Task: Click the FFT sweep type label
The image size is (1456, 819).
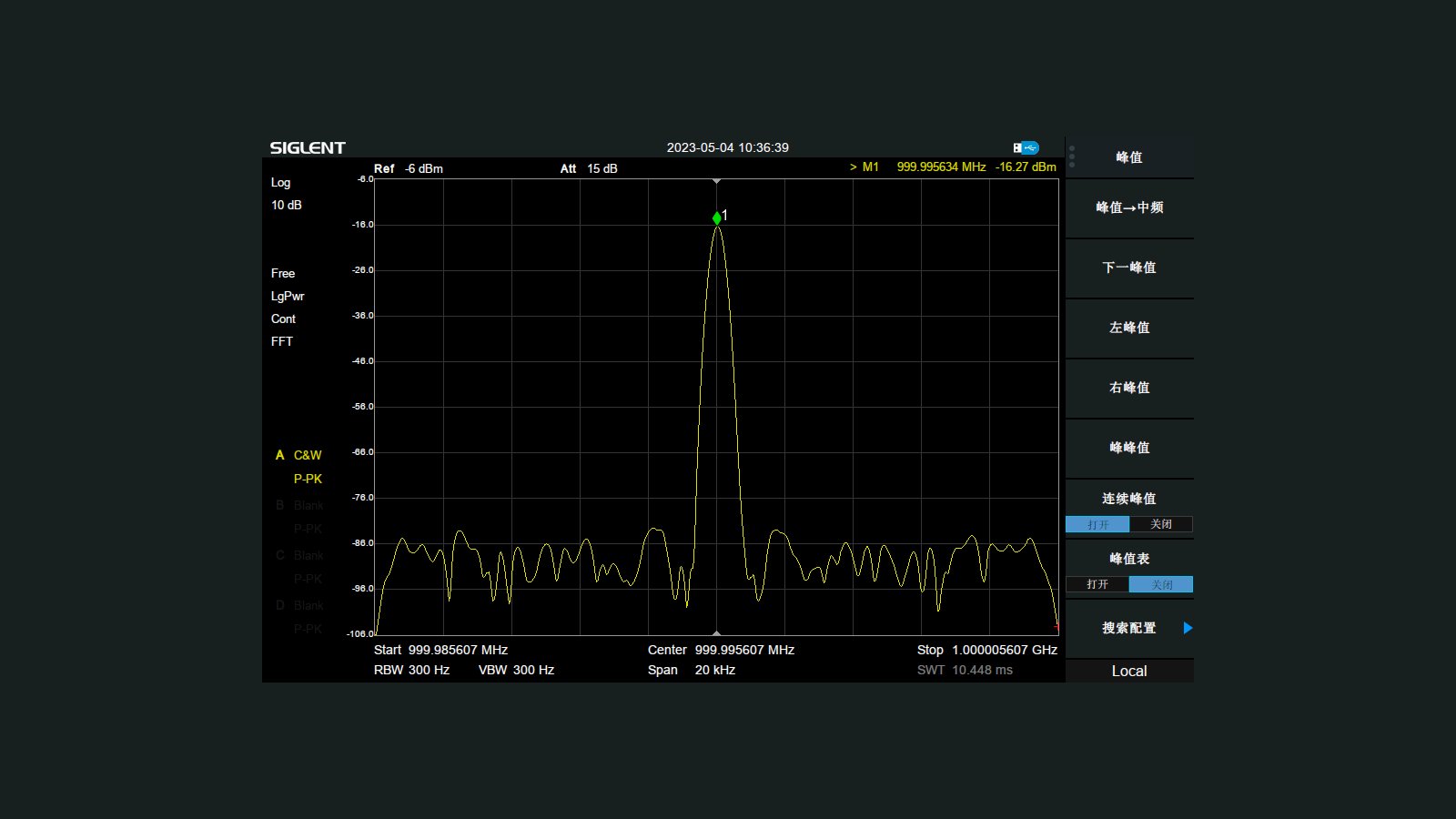Action: tap(282, 341)
